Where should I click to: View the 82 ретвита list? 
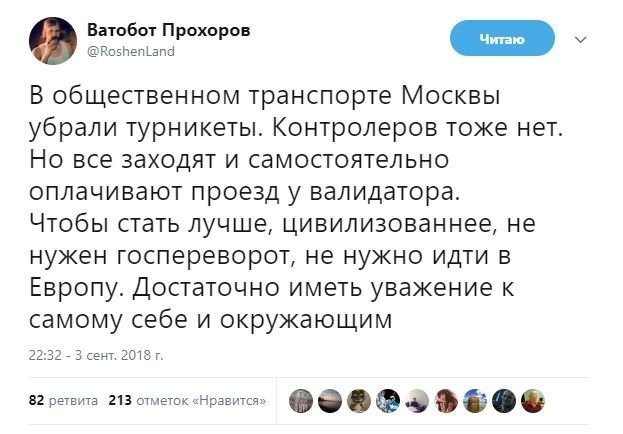[x=64, y=401]
